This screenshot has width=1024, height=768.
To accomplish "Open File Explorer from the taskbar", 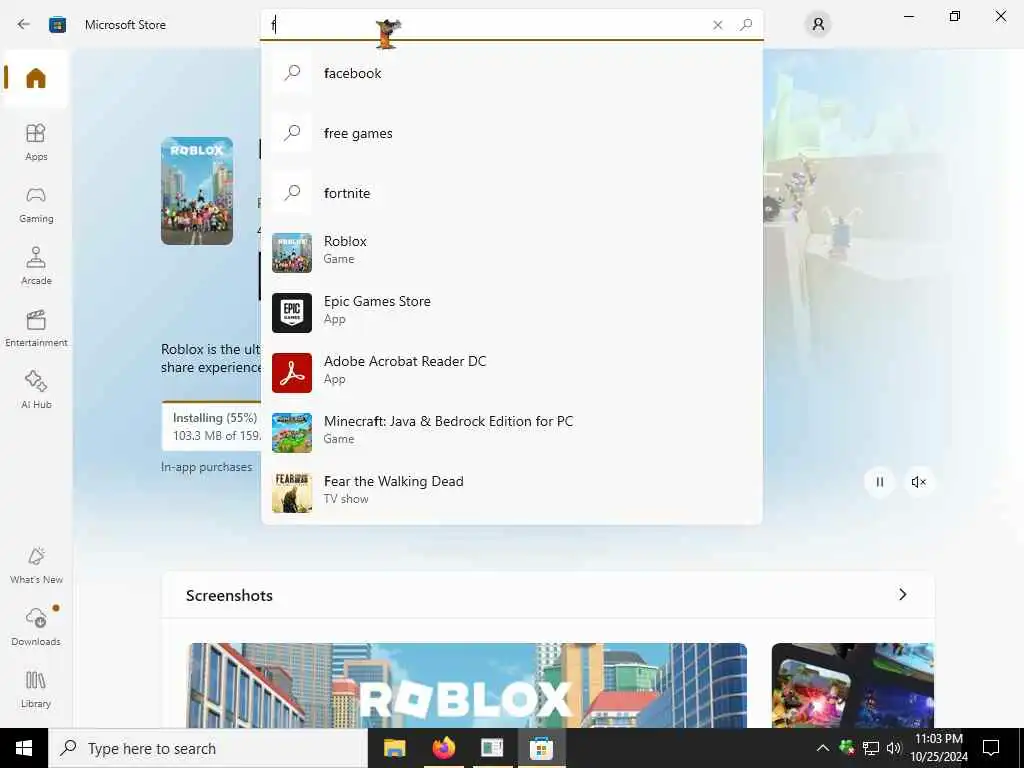I will click(394, 748).
